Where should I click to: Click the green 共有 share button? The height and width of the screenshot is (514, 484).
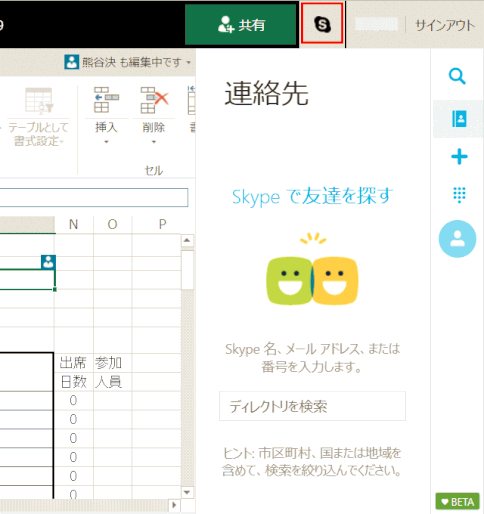pyautogui.click(x=241, y=25)
